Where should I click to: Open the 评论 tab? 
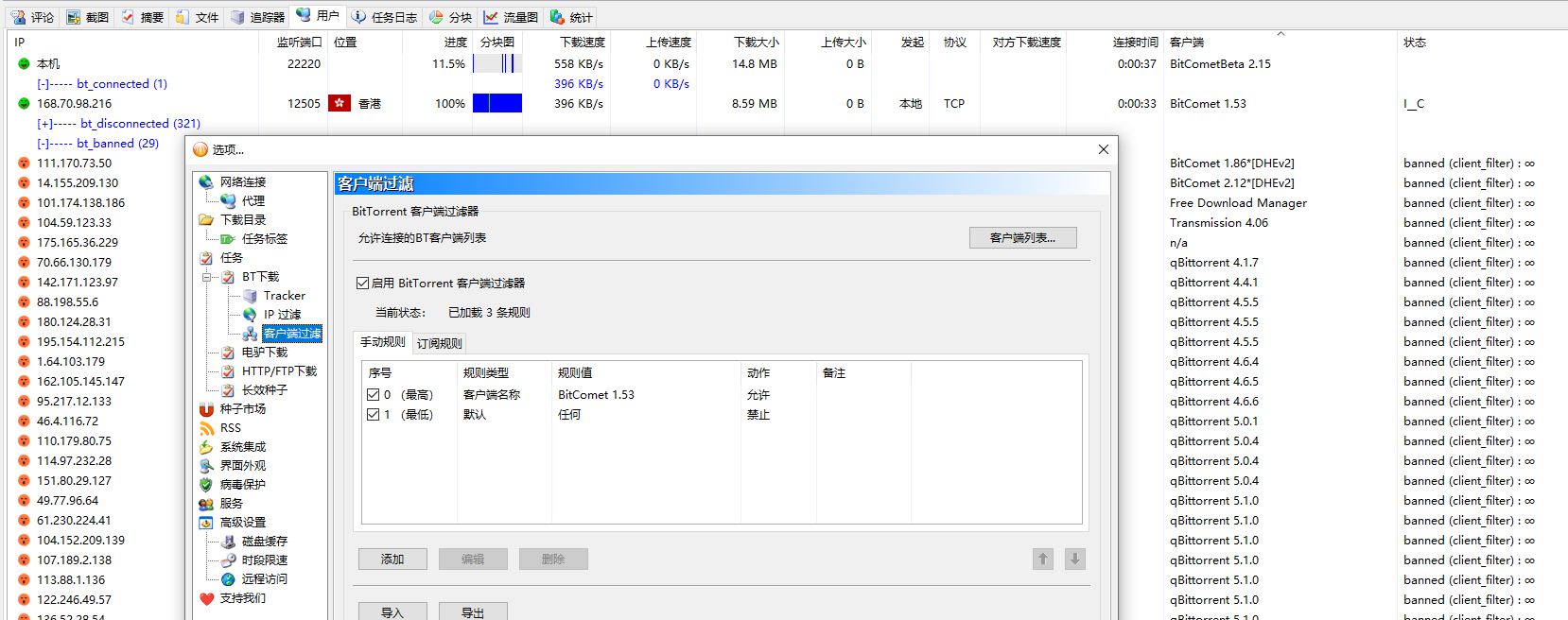(33, 17)
